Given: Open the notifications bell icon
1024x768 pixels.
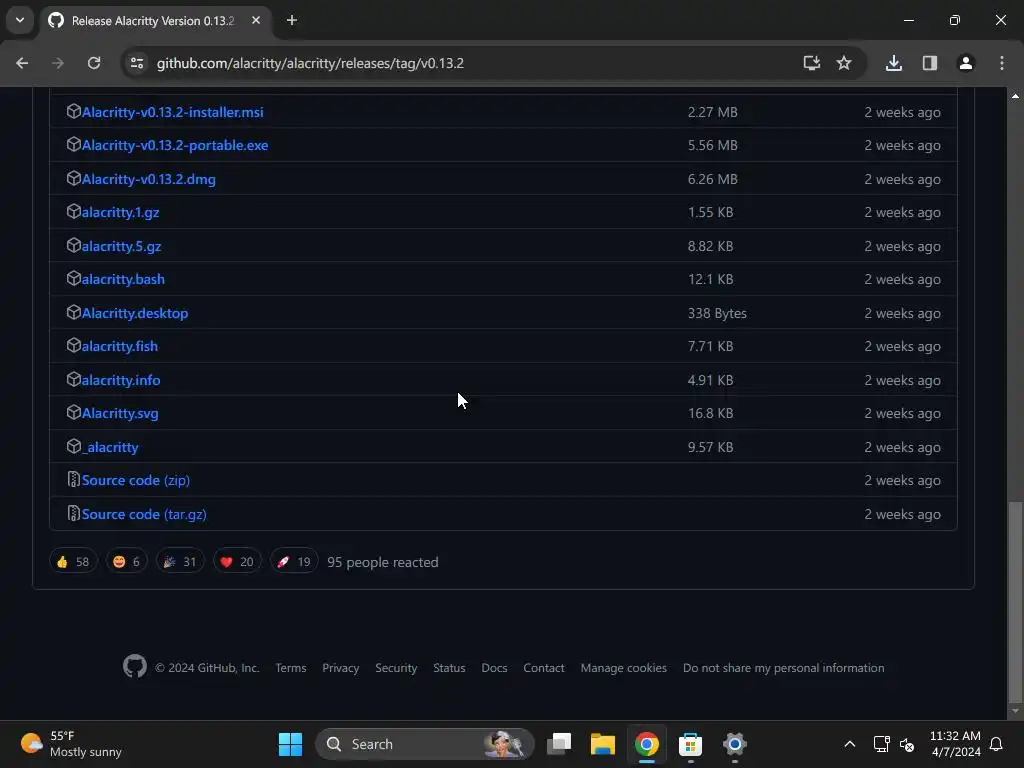Looking at the screenshot, I should click(996, 744).
